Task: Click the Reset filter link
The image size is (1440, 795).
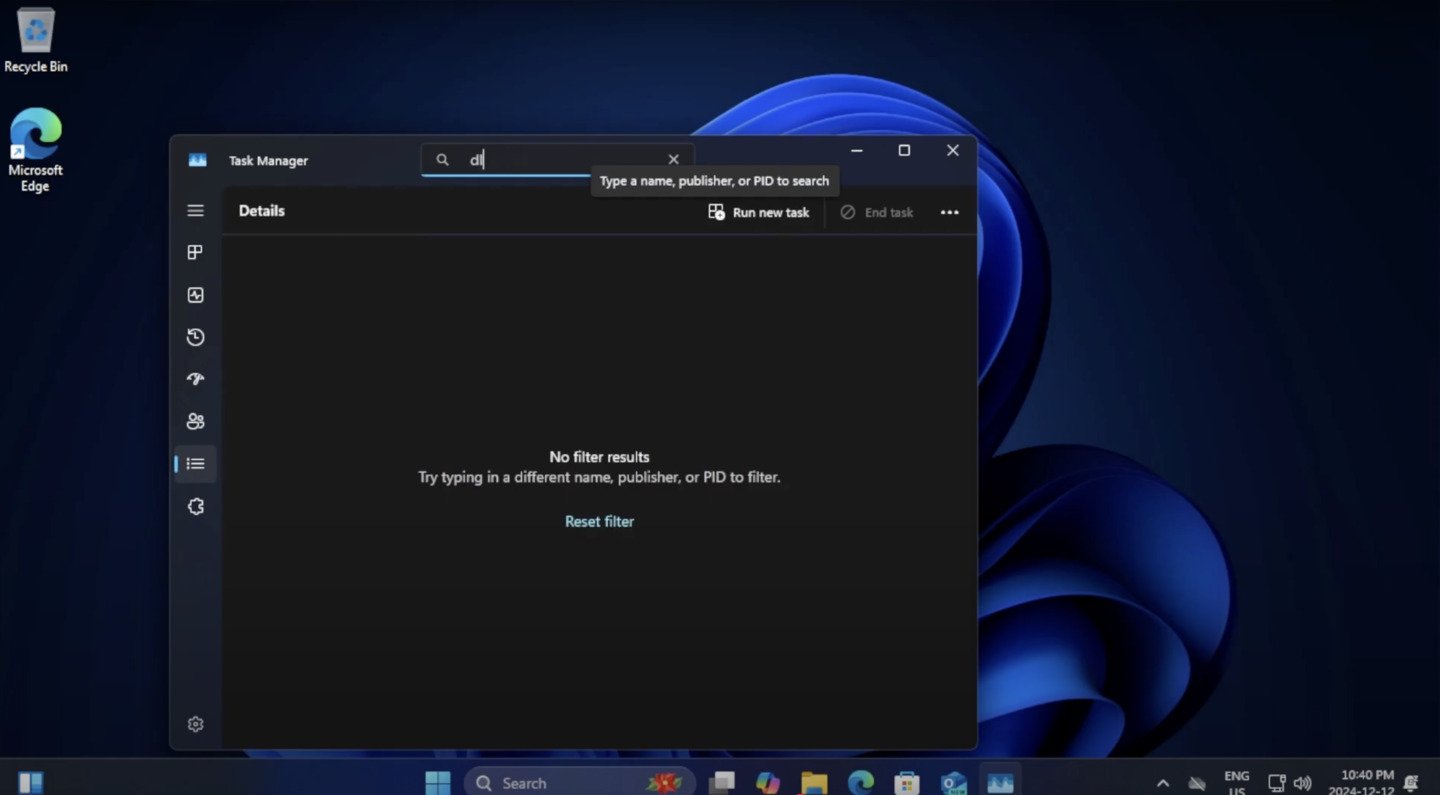Action: point(599,521)
